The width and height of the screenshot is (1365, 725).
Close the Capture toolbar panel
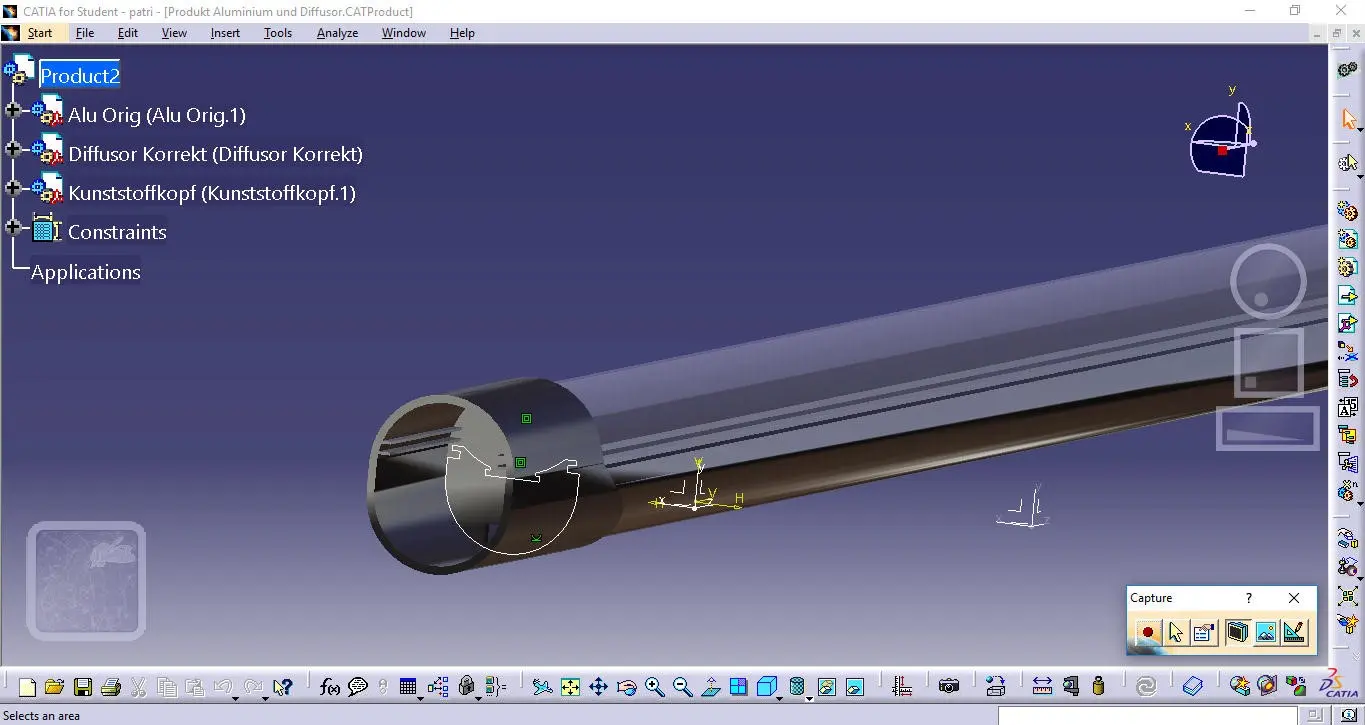pos(1294,598)
